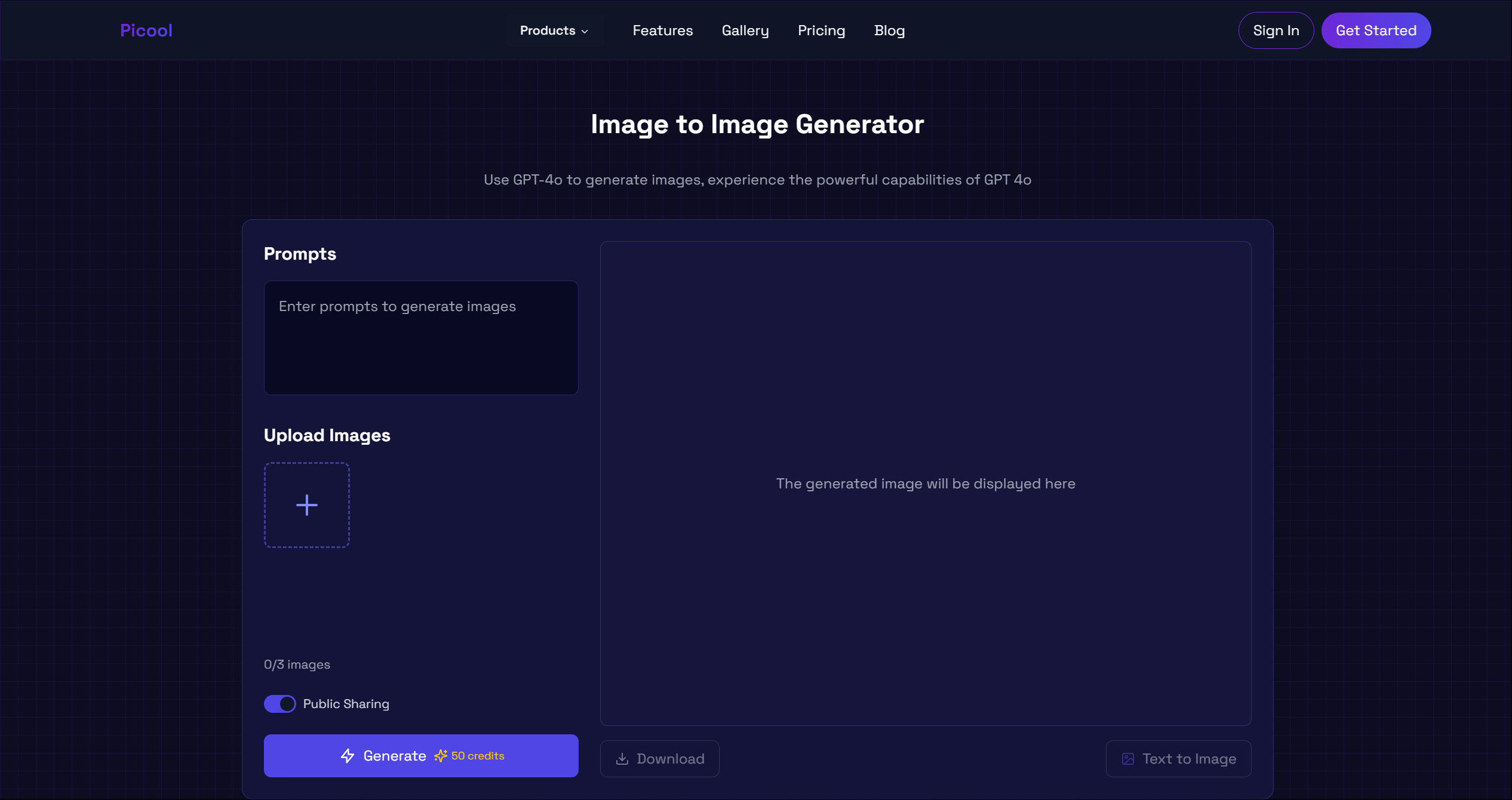Open the Picool logo home link
1512x800 pixels.
146,30
